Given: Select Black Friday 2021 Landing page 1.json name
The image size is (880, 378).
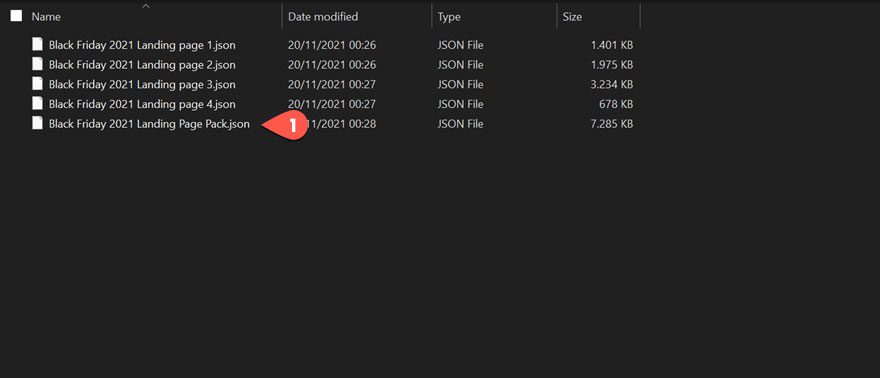Looking at the screenshot, I should tap(142, 45).
